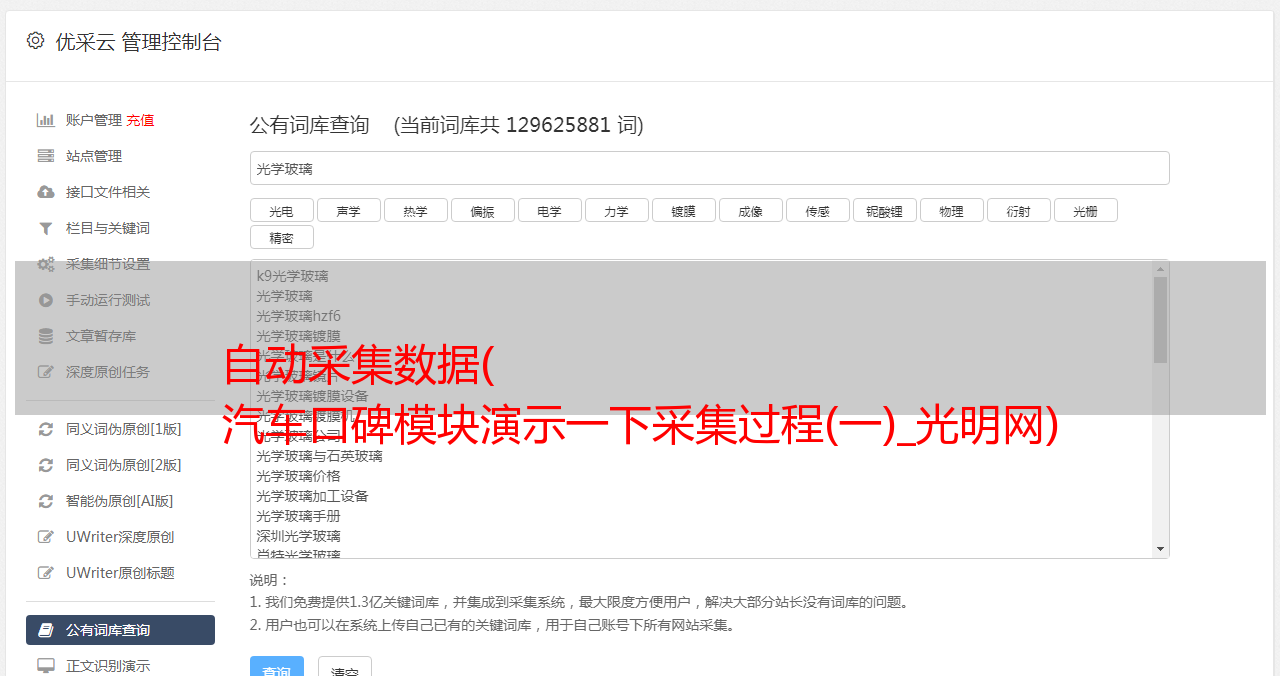Screen dimensions: 1280x676
Task: Pick the 精密 tag button
Action: 282,237
